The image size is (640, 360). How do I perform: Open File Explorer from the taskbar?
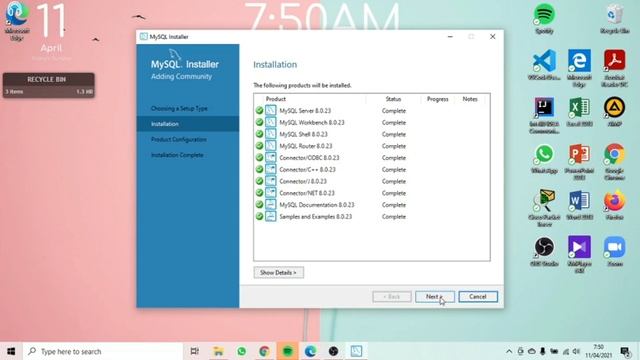click(218, 351)
